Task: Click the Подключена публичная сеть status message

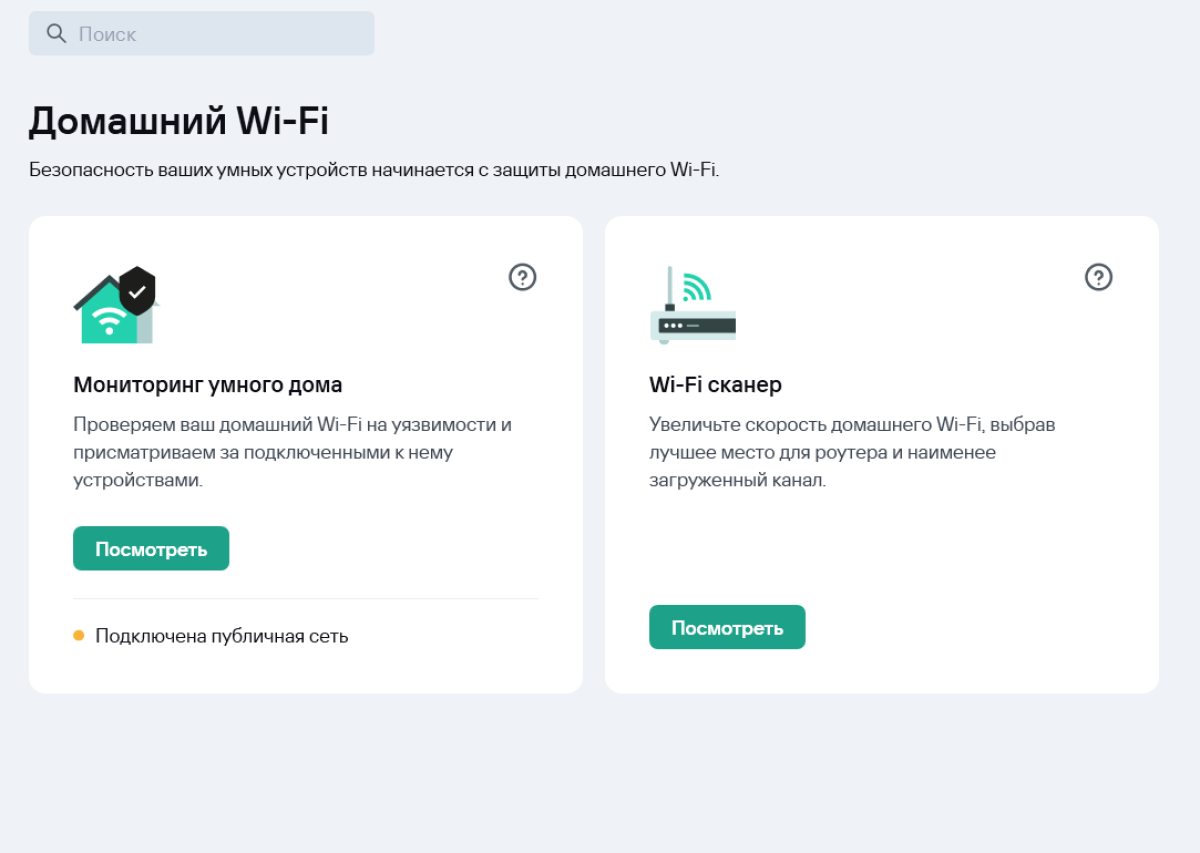Action: point(222,635)
